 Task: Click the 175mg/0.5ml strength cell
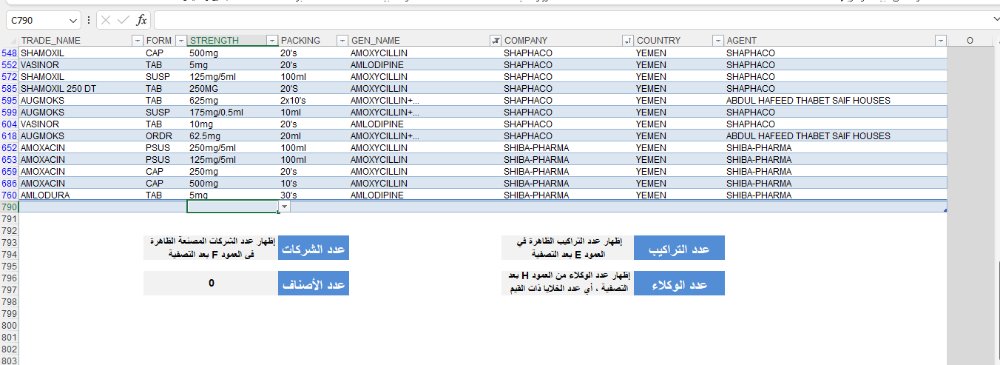(233, 112)
